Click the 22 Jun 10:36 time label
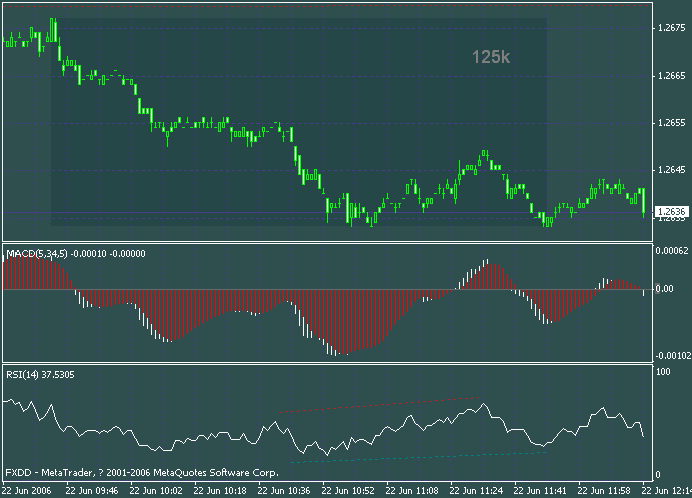This screenshot has width=692, height=498. pos(284,491)
